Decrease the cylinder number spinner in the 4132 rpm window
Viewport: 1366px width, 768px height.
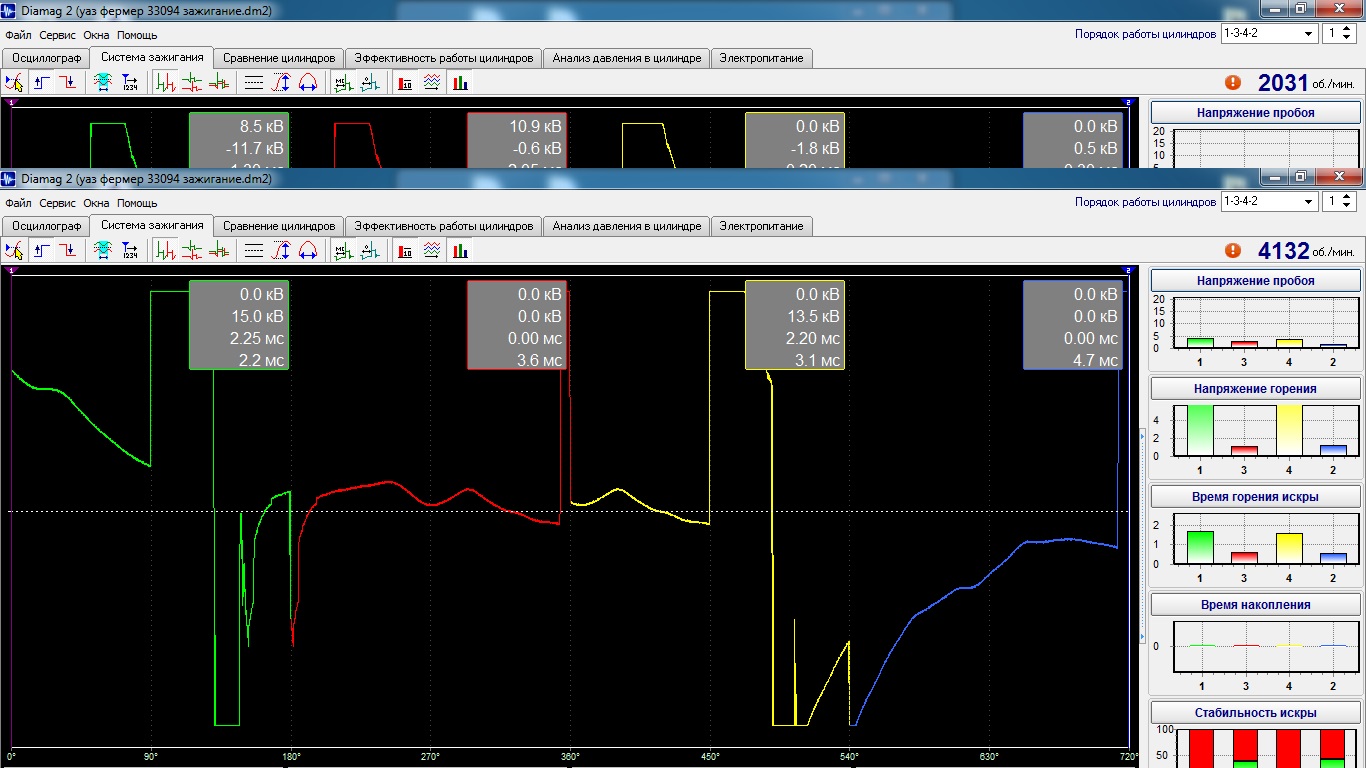tap(1346, 206)
